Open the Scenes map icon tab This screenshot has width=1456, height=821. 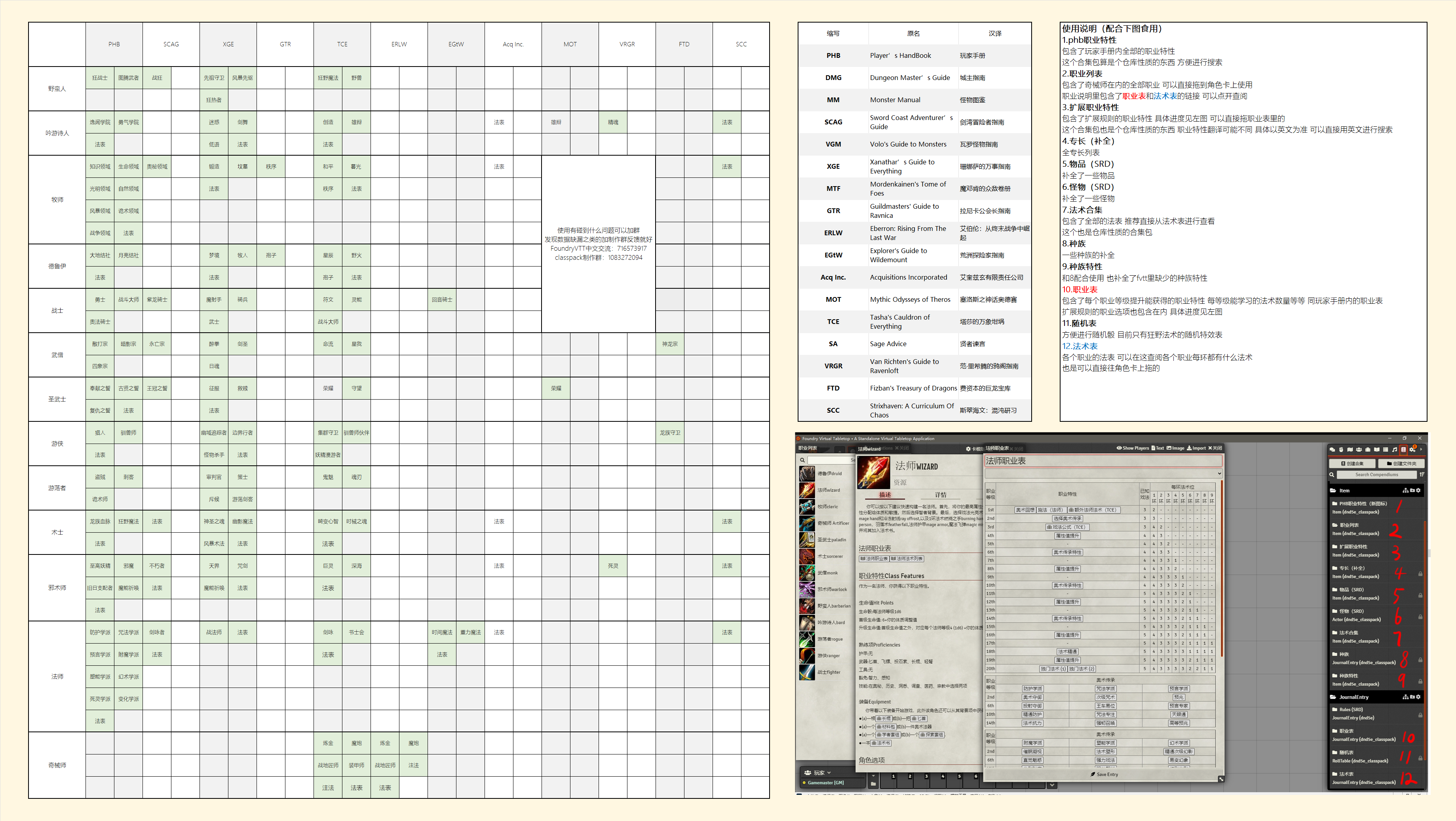[1350, 450]
